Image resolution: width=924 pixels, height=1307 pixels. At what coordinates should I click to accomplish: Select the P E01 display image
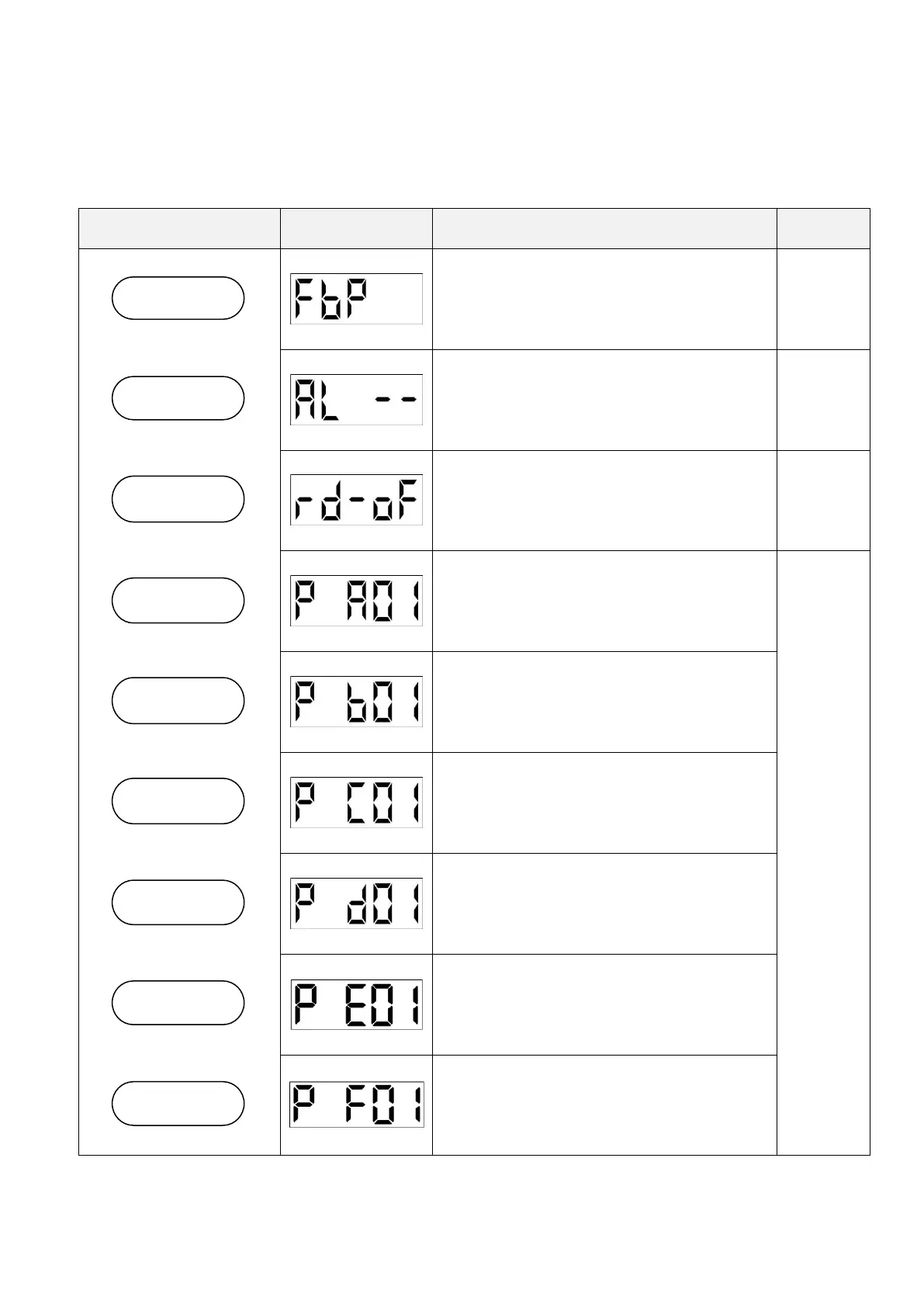(x=356, y=1004)
